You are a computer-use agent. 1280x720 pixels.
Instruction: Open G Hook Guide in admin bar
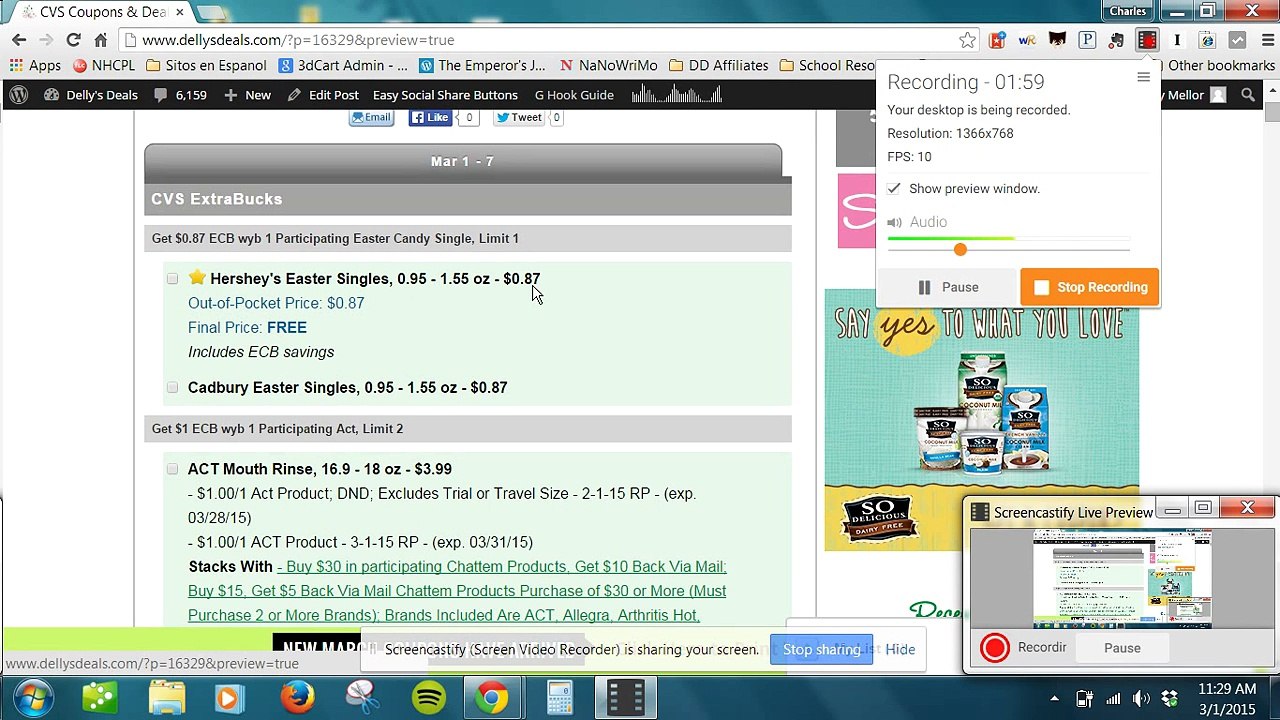tap(574, 95)
